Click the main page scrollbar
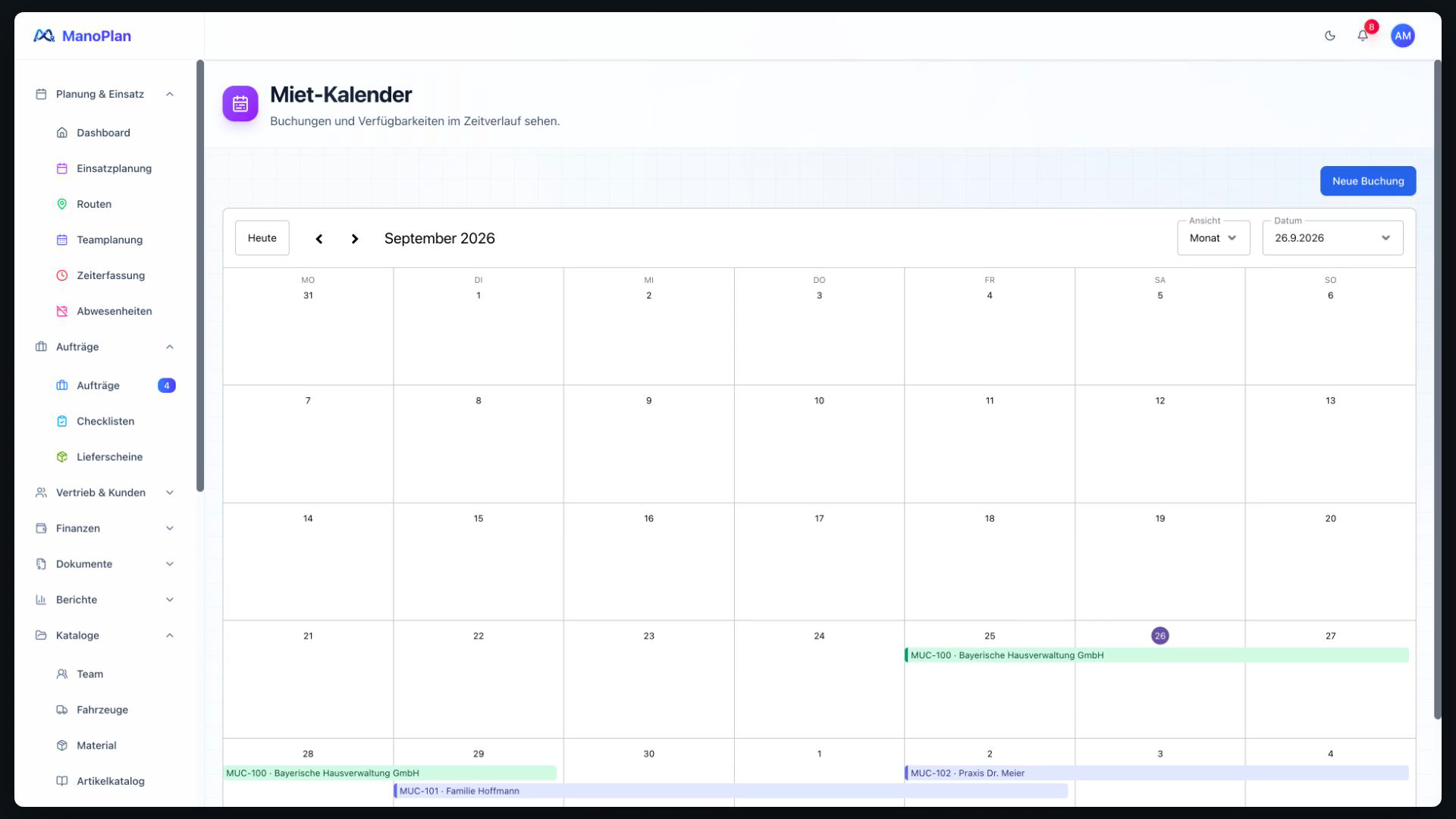This screenshot has width=1456, height=819. (1437, 390)
